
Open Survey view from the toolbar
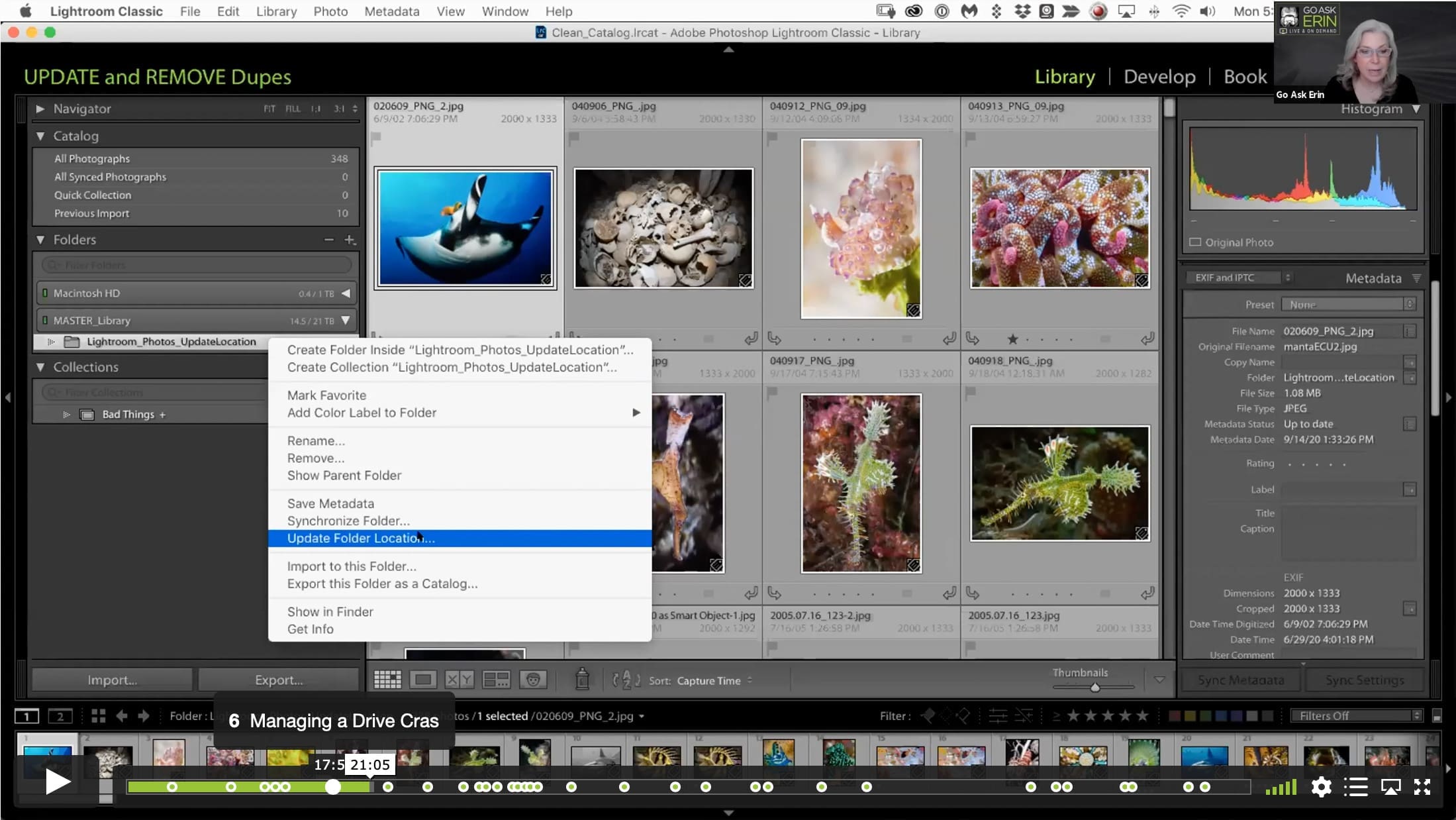tap(496, 680)
